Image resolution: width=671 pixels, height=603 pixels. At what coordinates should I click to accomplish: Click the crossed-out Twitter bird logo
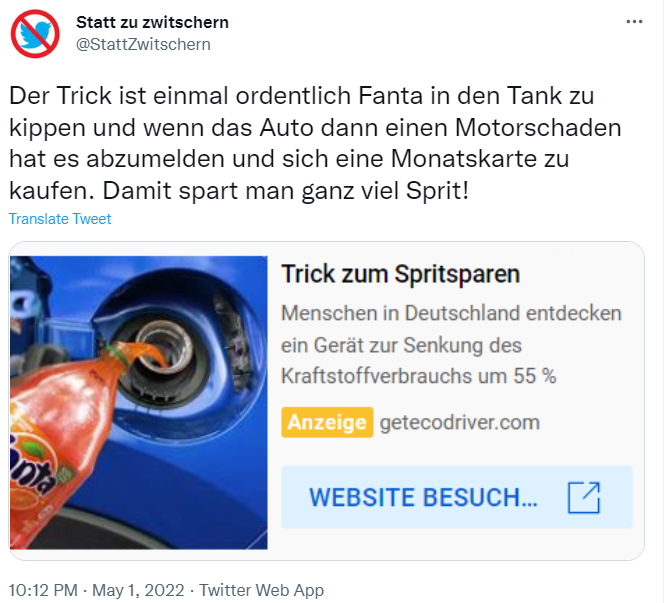(35, 34)
